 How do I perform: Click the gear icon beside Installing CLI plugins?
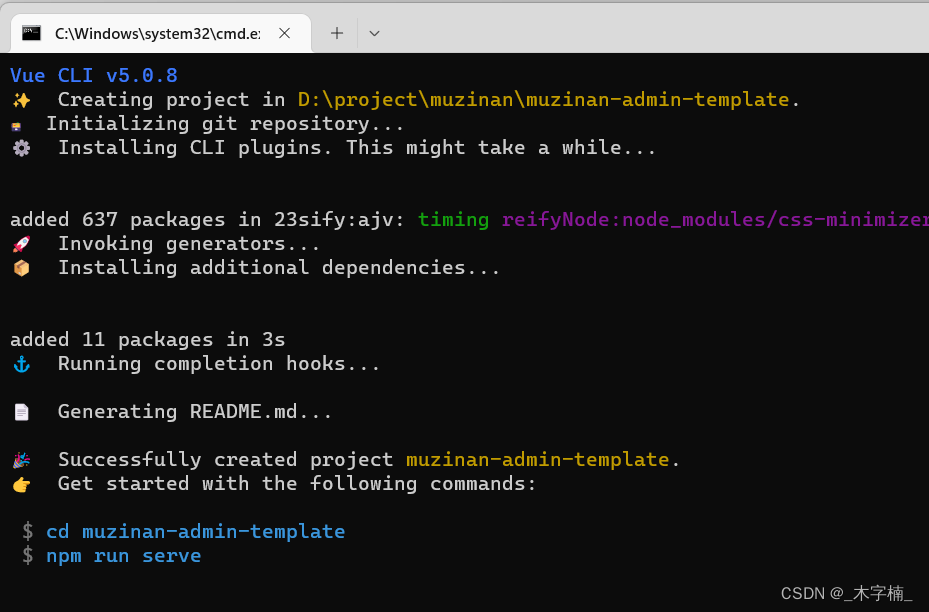[21, 148]
